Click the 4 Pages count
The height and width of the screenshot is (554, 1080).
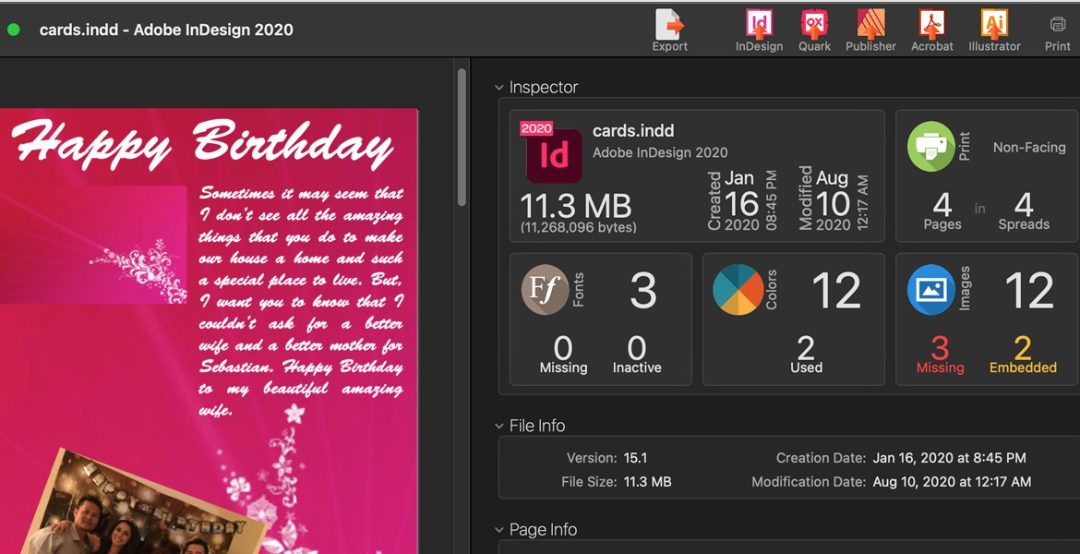[x=942, y=211]
